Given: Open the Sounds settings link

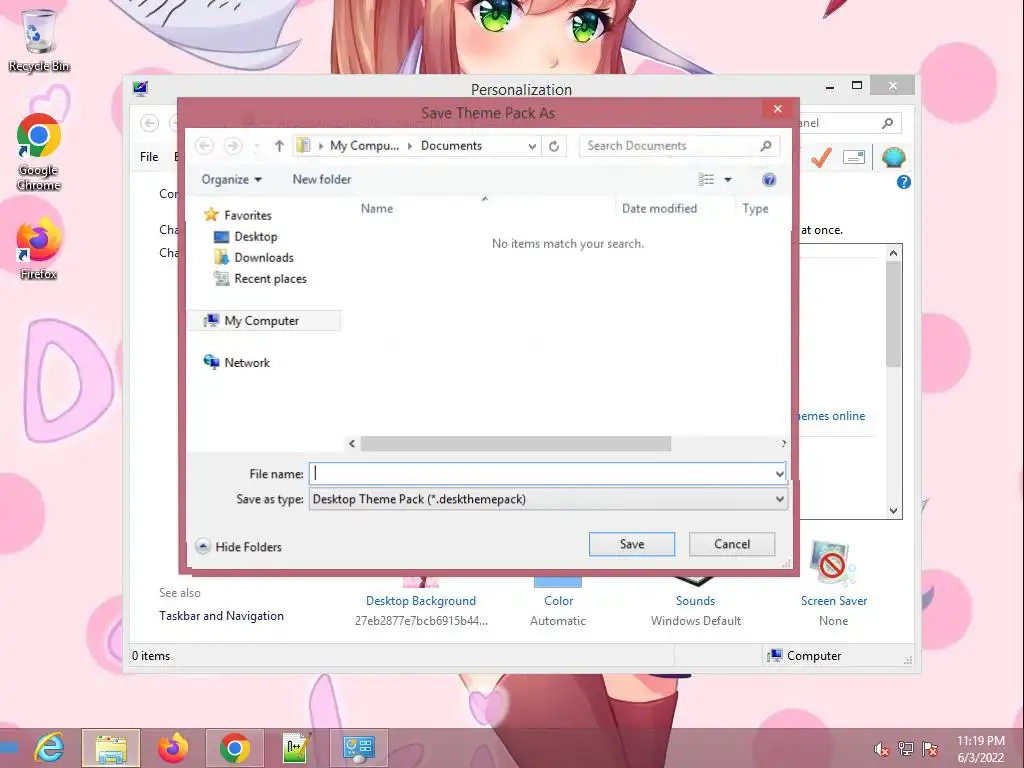Looking at the screenshot, I should [x=695, y=601].
